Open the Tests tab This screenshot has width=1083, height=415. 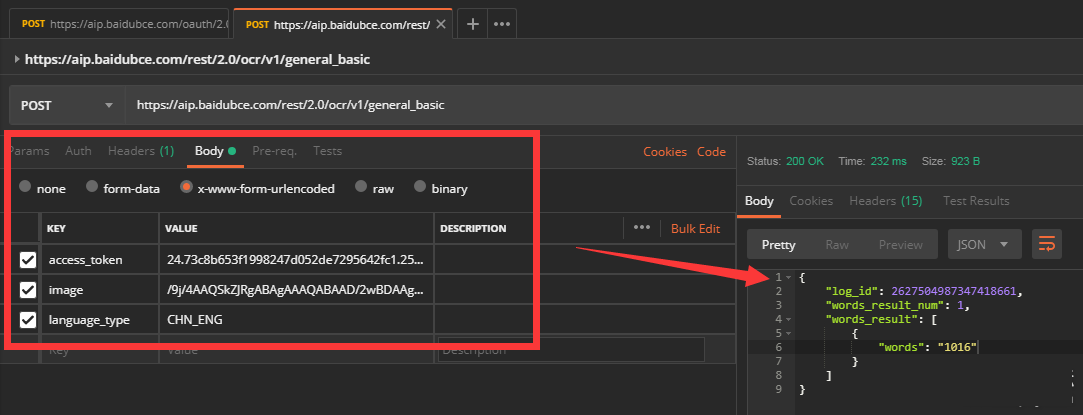327,151
